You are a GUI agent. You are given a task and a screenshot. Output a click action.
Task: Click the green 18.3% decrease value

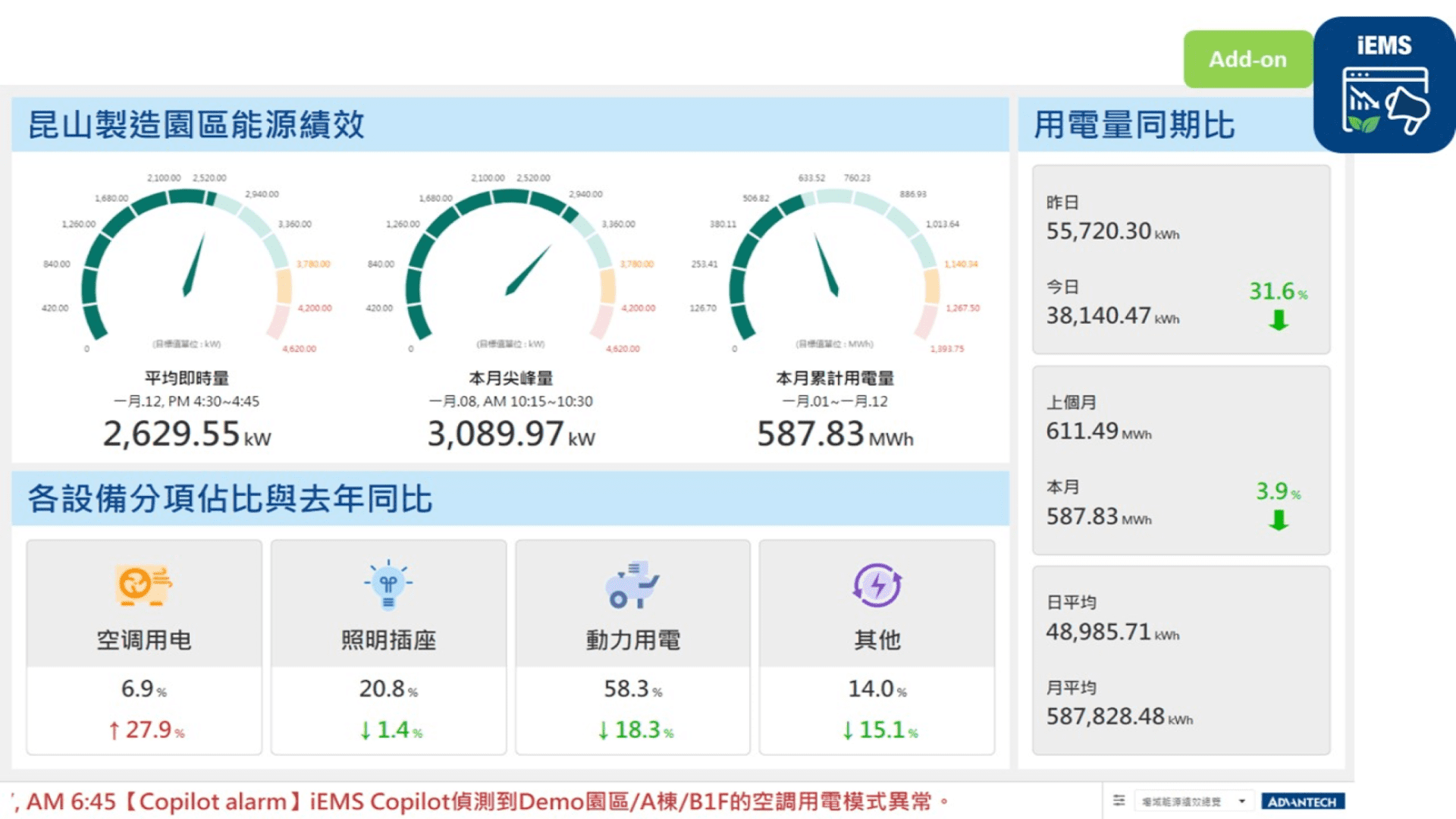click(x=635, y=730)
